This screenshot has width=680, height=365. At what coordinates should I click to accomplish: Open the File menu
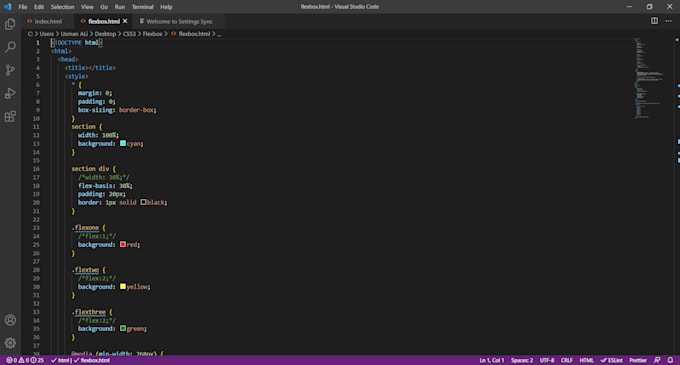pyautogui.click(x=23, y=7)
